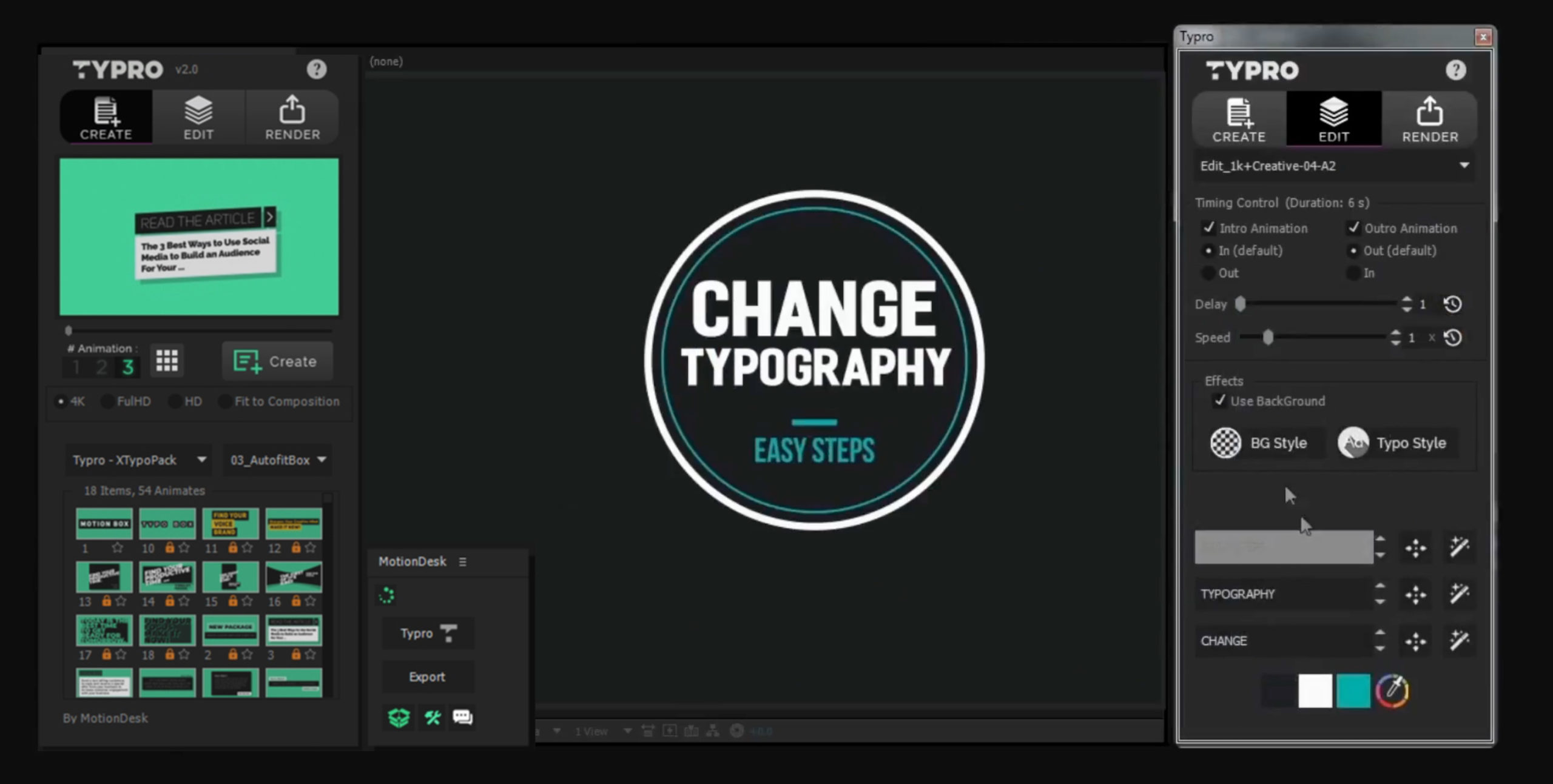Click the BG Style icon in Effects
The height and width of the screenshot is (784, 1553).
coord(1224,443)
